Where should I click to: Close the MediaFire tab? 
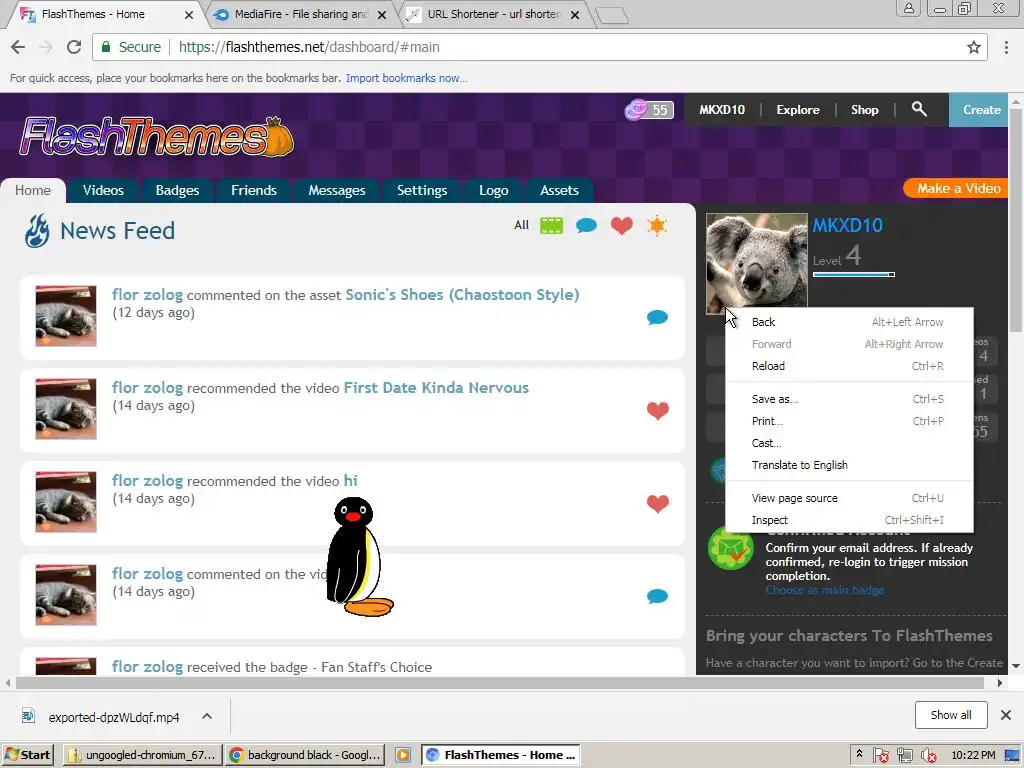(x=382, y=14)
